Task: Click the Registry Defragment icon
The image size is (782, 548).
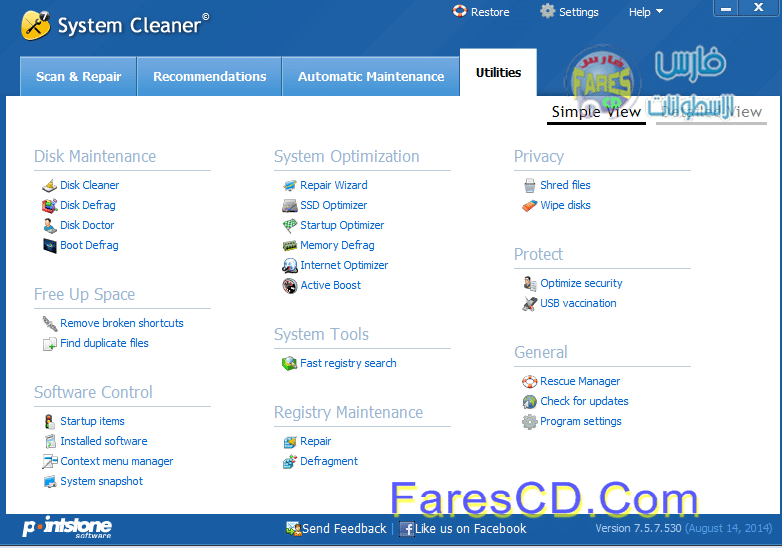Action: pos(290,462)
